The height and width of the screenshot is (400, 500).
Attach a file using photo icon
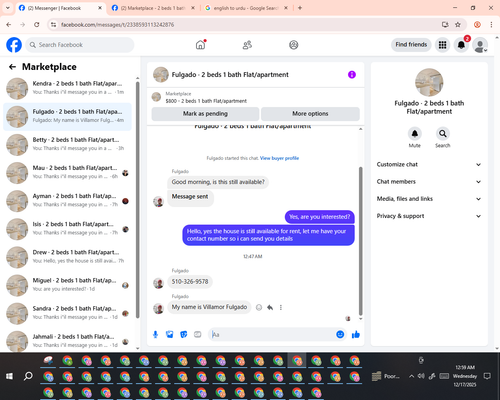click(x=170, y=334)
